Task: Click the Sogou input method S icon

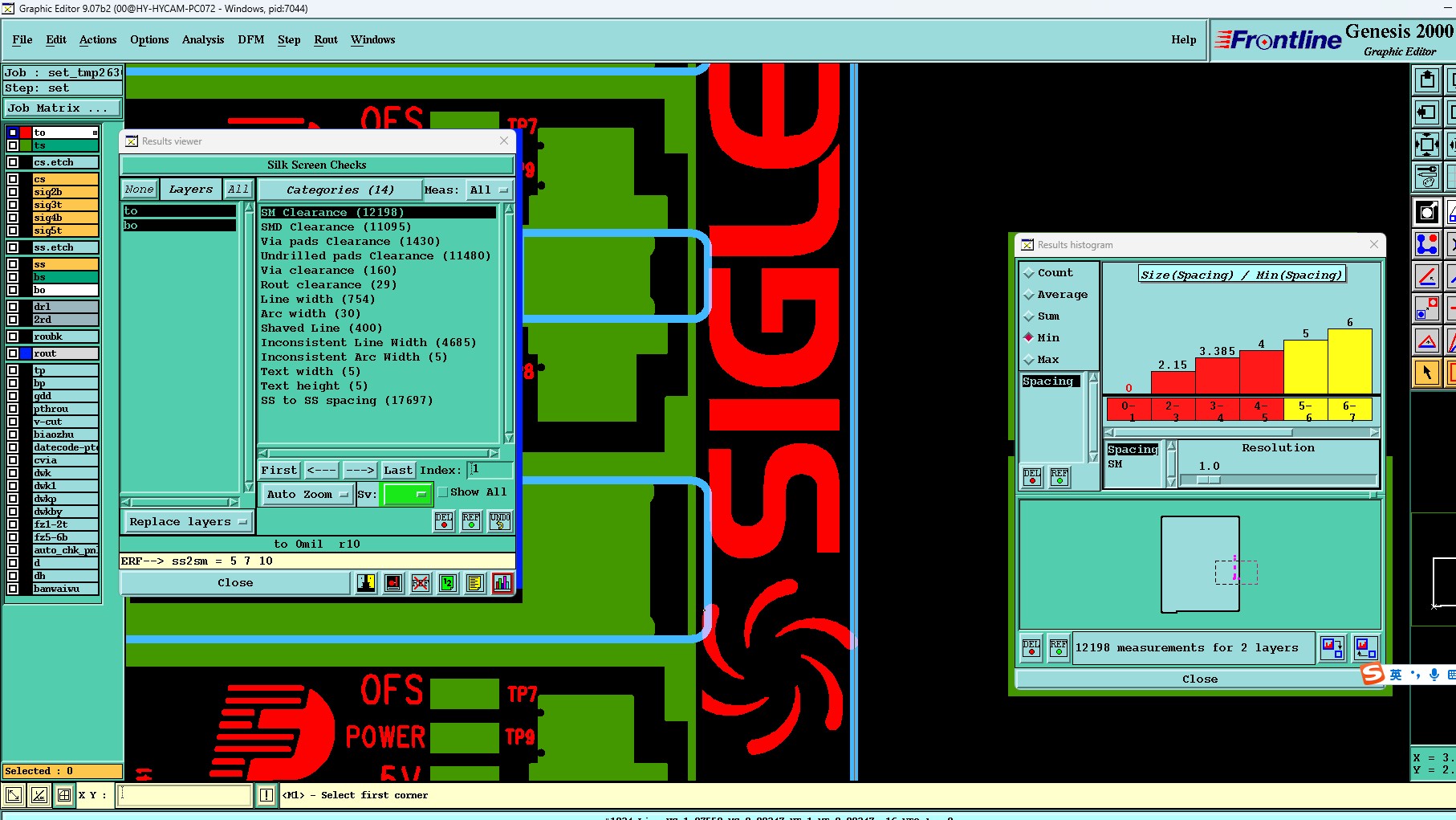Action: click(x=1373, y=674)
